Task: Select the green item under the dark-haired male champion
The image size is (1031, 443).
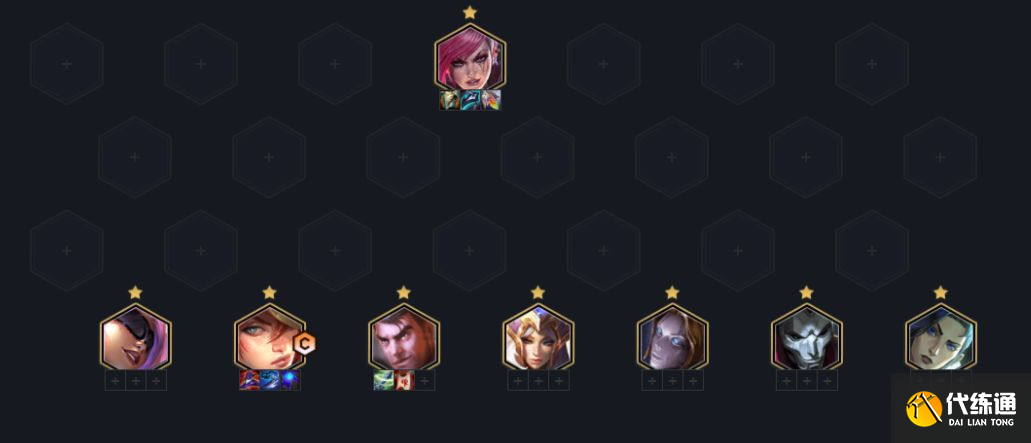Action: click(x=383, y=381)
